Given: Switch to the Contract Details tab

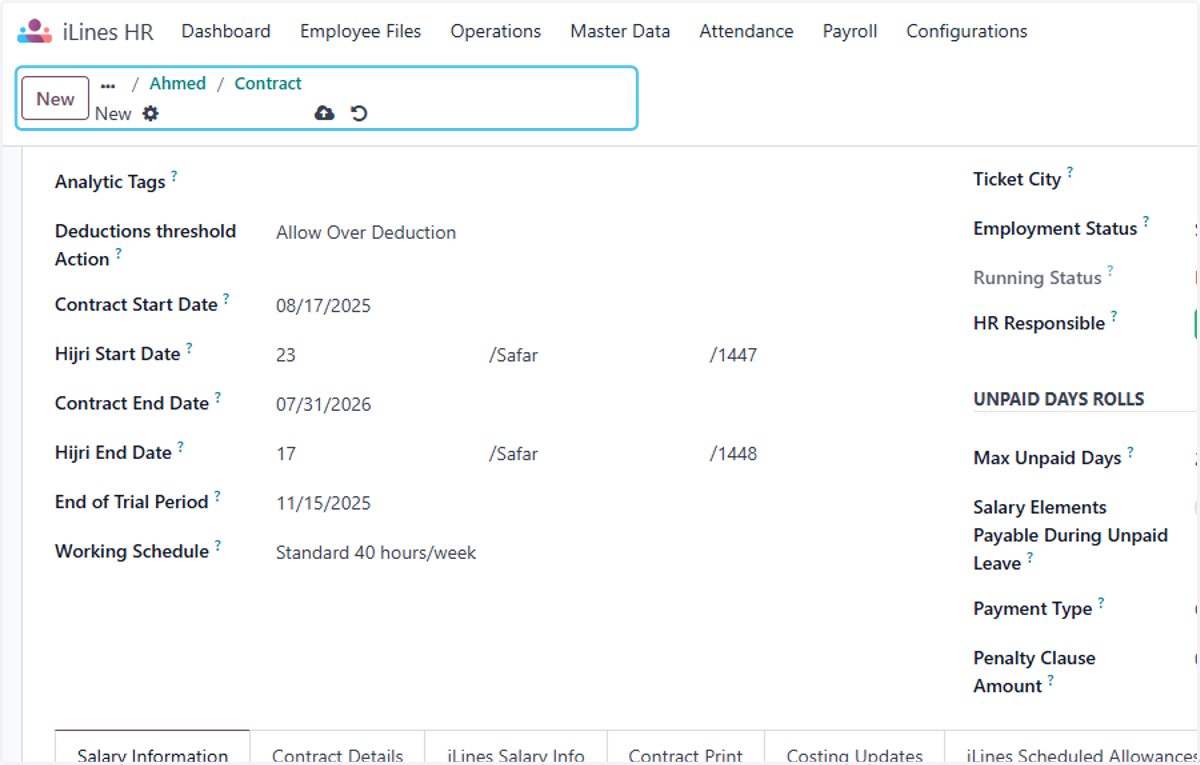Looking at the screenshot, I should [337, 748].
